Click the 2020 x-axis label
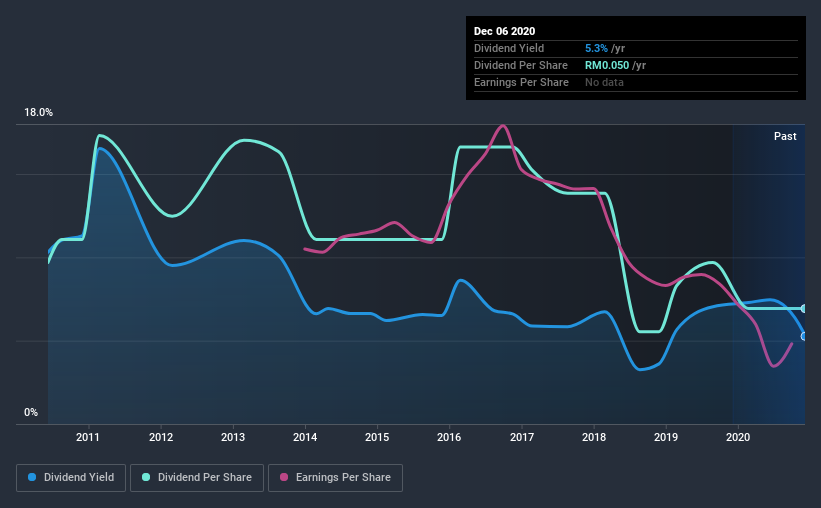The width and height of the screenshot is (821, 508). pos(738,437)
